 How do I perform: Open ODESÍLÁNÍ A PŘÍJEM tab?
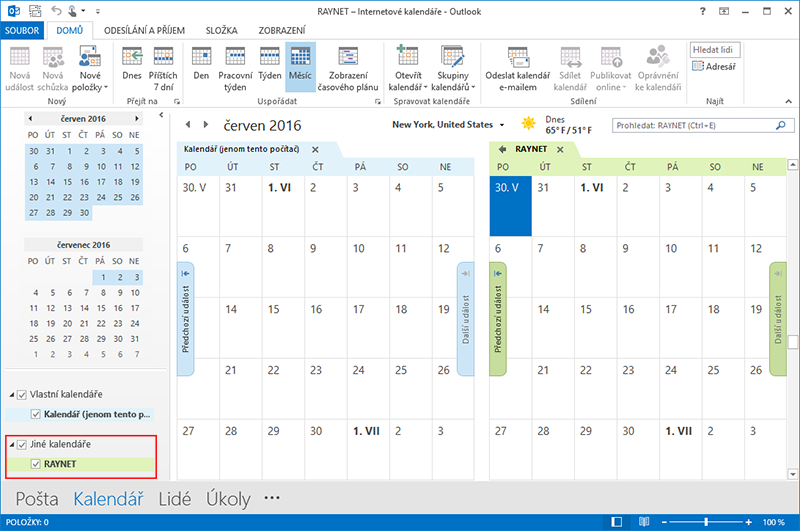(144, 31)
